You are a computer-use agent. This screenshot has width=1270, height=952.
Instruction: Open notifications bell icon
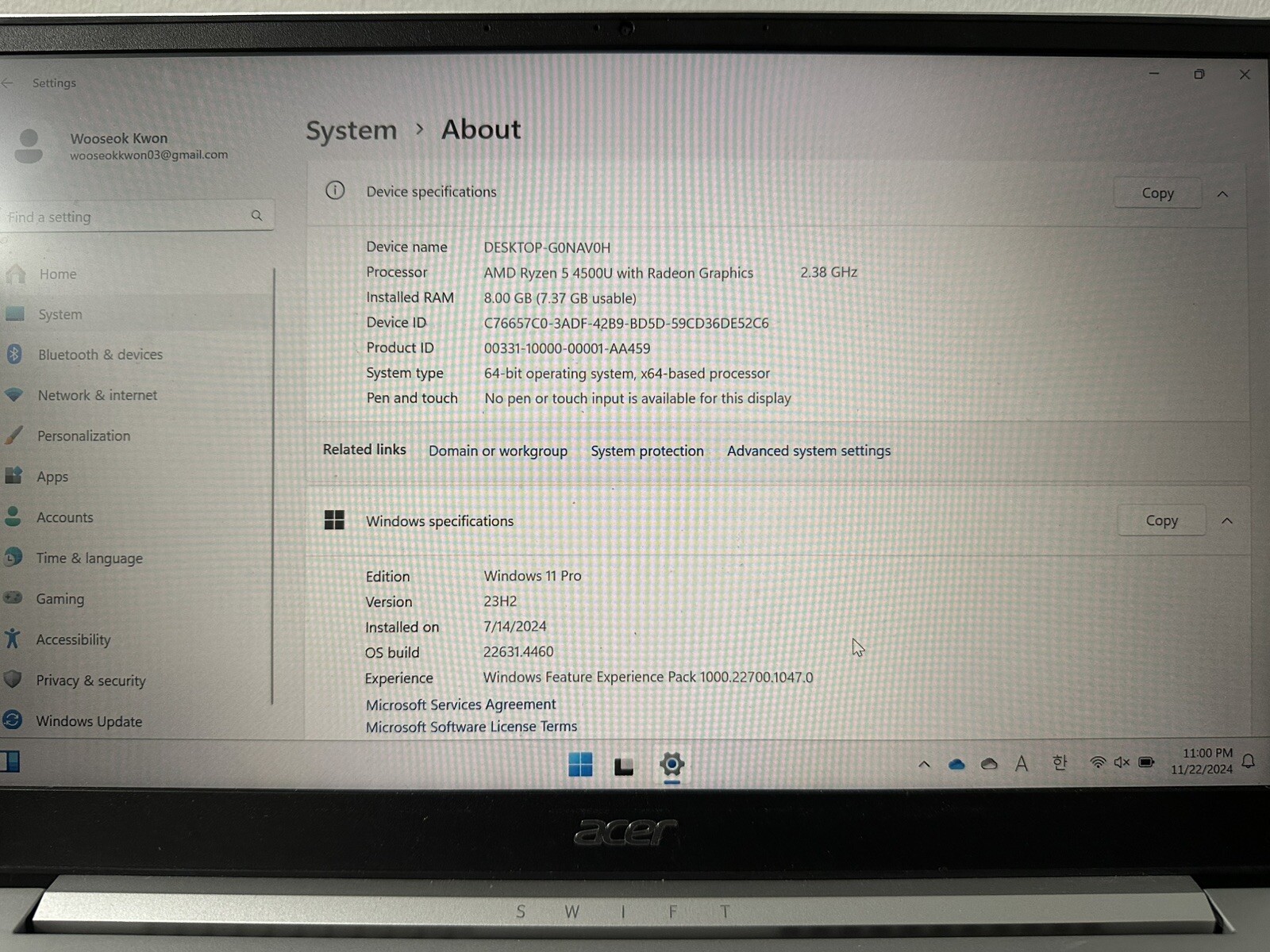tap(1249, 762)
